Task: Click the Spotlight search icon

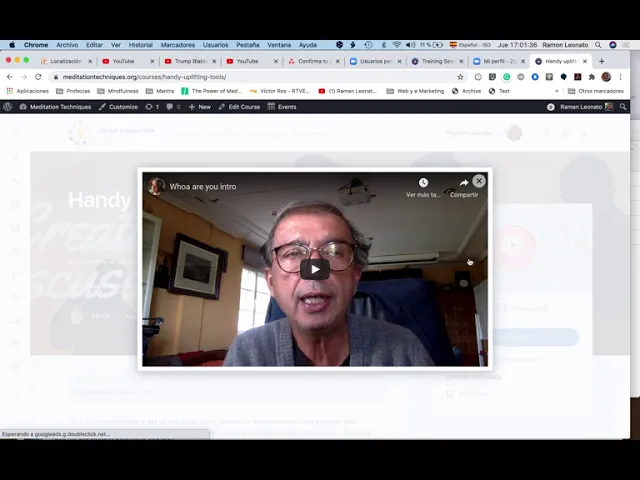Action: pos(598,45)
